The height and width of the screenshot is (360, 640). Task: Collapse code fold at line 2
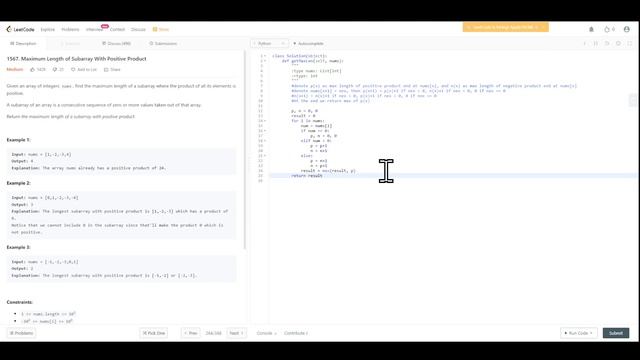tap(265, 61)
